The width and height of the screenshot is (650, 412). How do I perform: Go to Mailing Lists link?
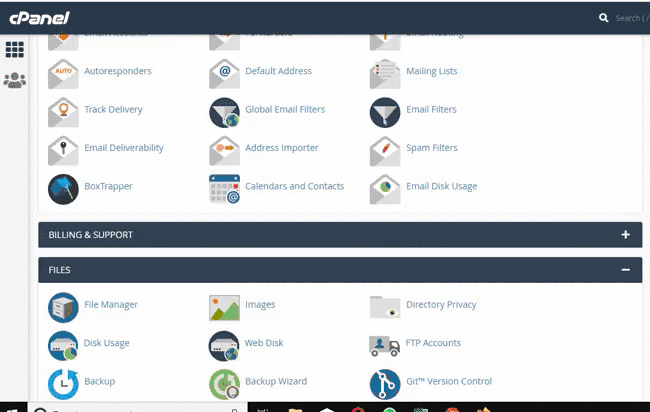click(432, 71)
